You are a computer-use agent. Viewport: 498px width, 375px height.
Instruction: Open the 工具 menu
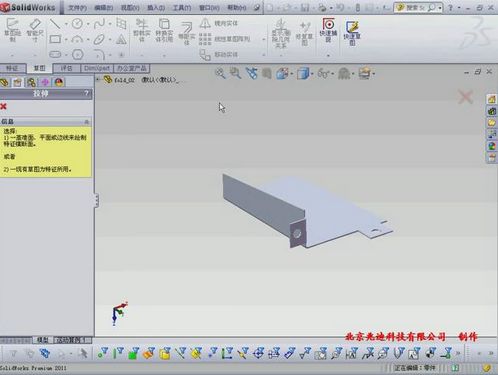(x=182, y=7)
